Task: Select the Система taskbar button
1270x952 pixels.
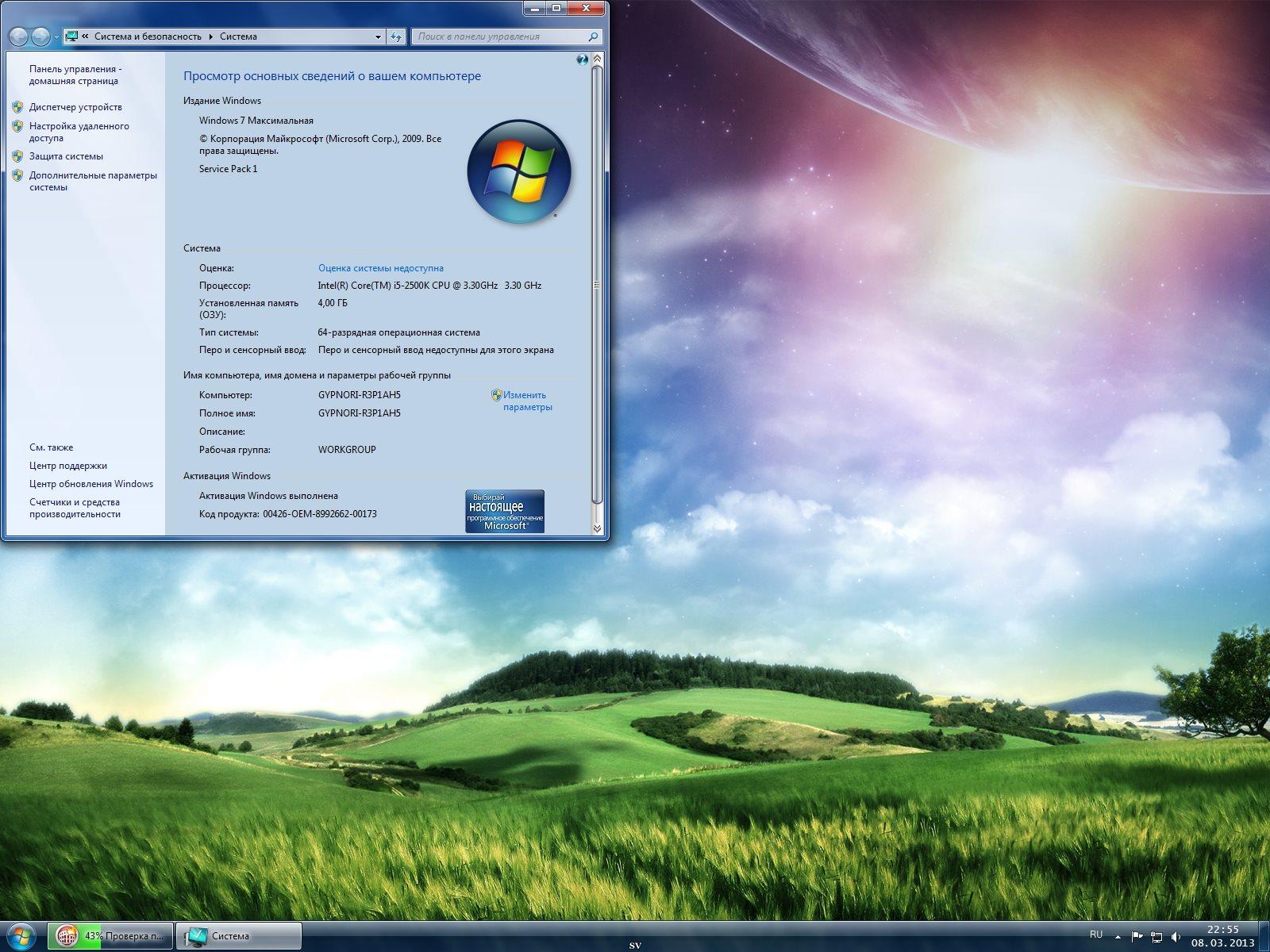Action: coord(238,936)
